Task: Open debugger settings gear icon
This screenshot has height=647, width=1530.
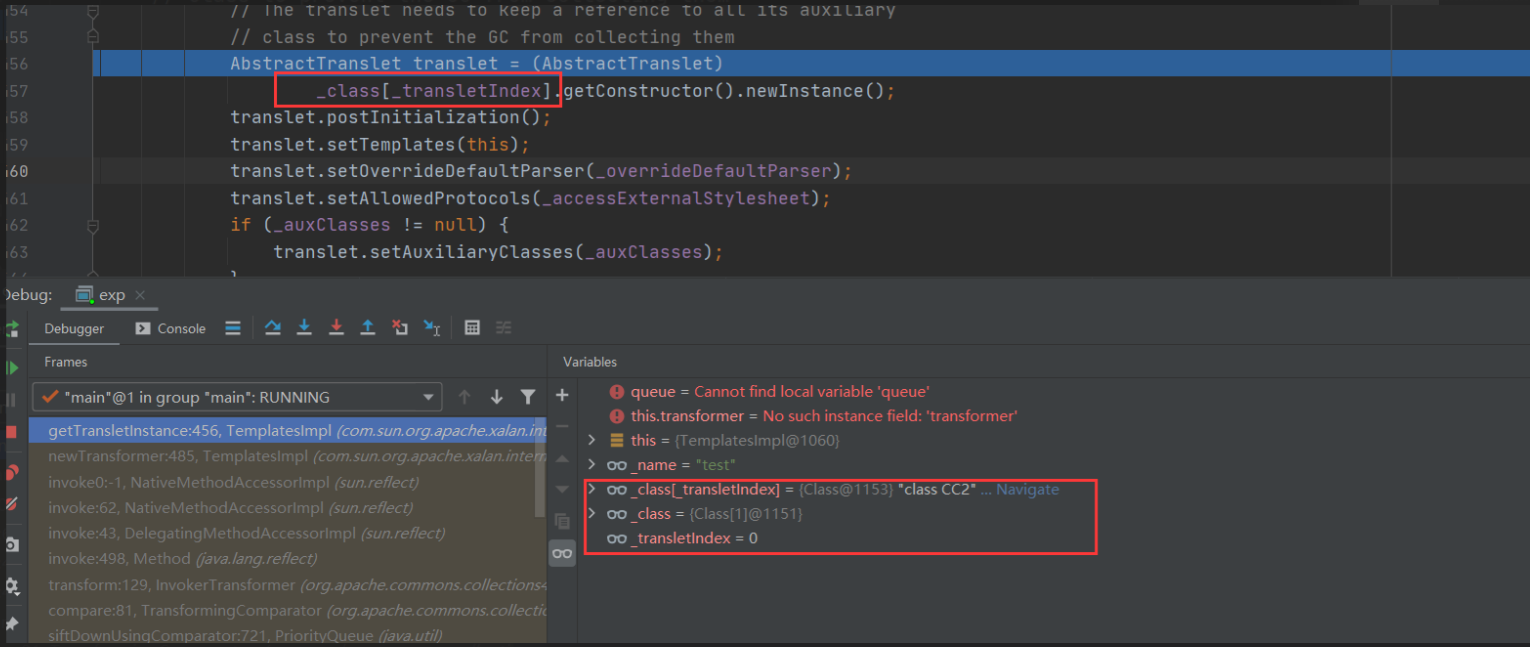Action: (x=12, y=585)
